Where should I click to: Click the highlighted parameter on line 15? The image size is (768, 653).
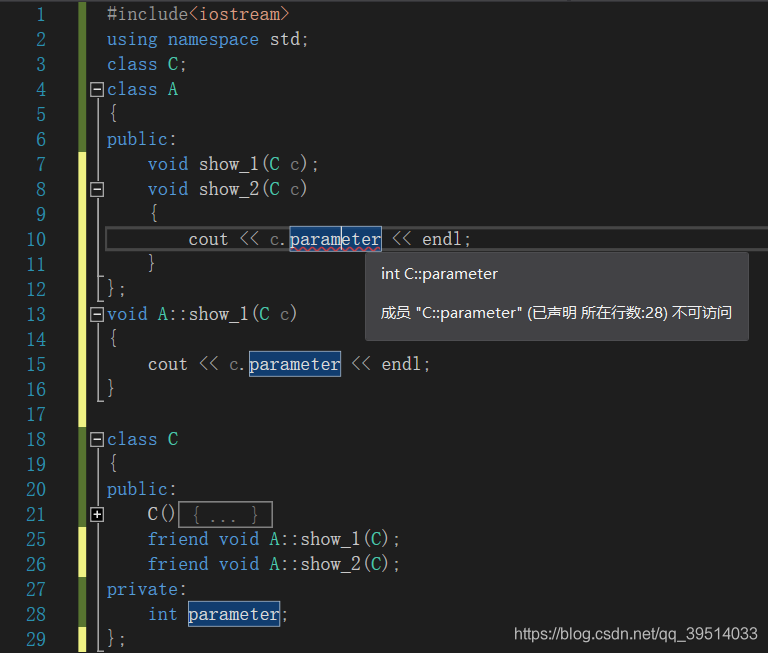pyautogui.click(x=295, y=364)
